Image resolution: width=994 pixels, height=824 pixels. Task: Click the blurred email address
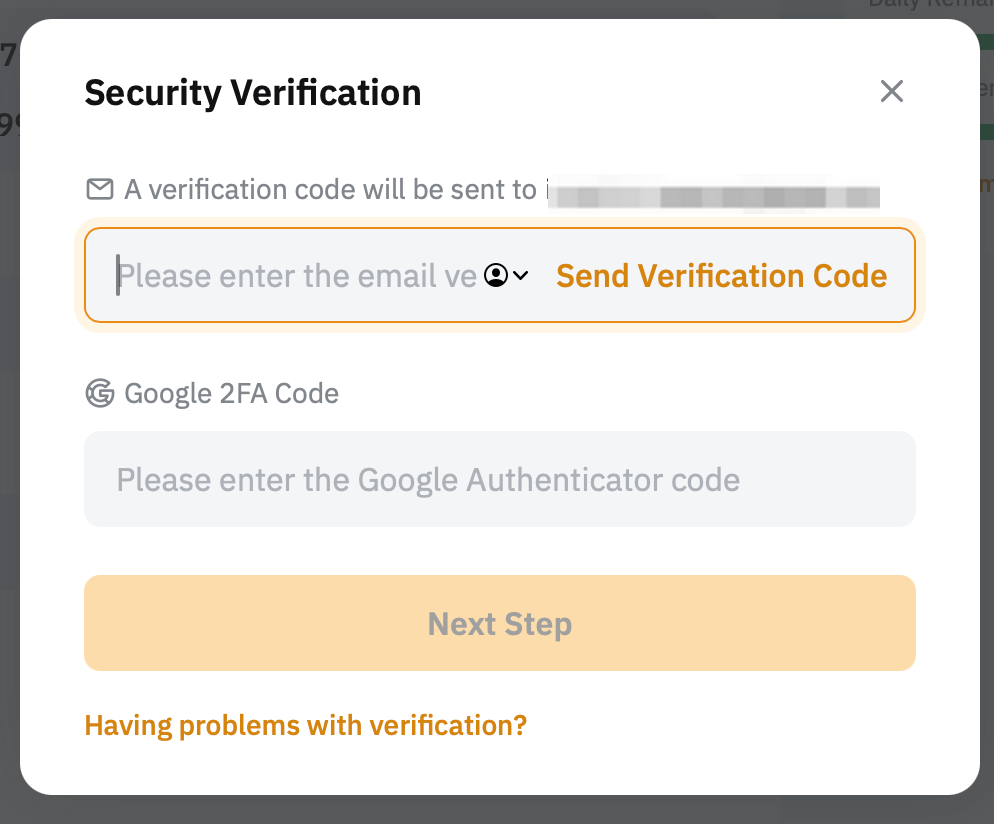point(715,190)
